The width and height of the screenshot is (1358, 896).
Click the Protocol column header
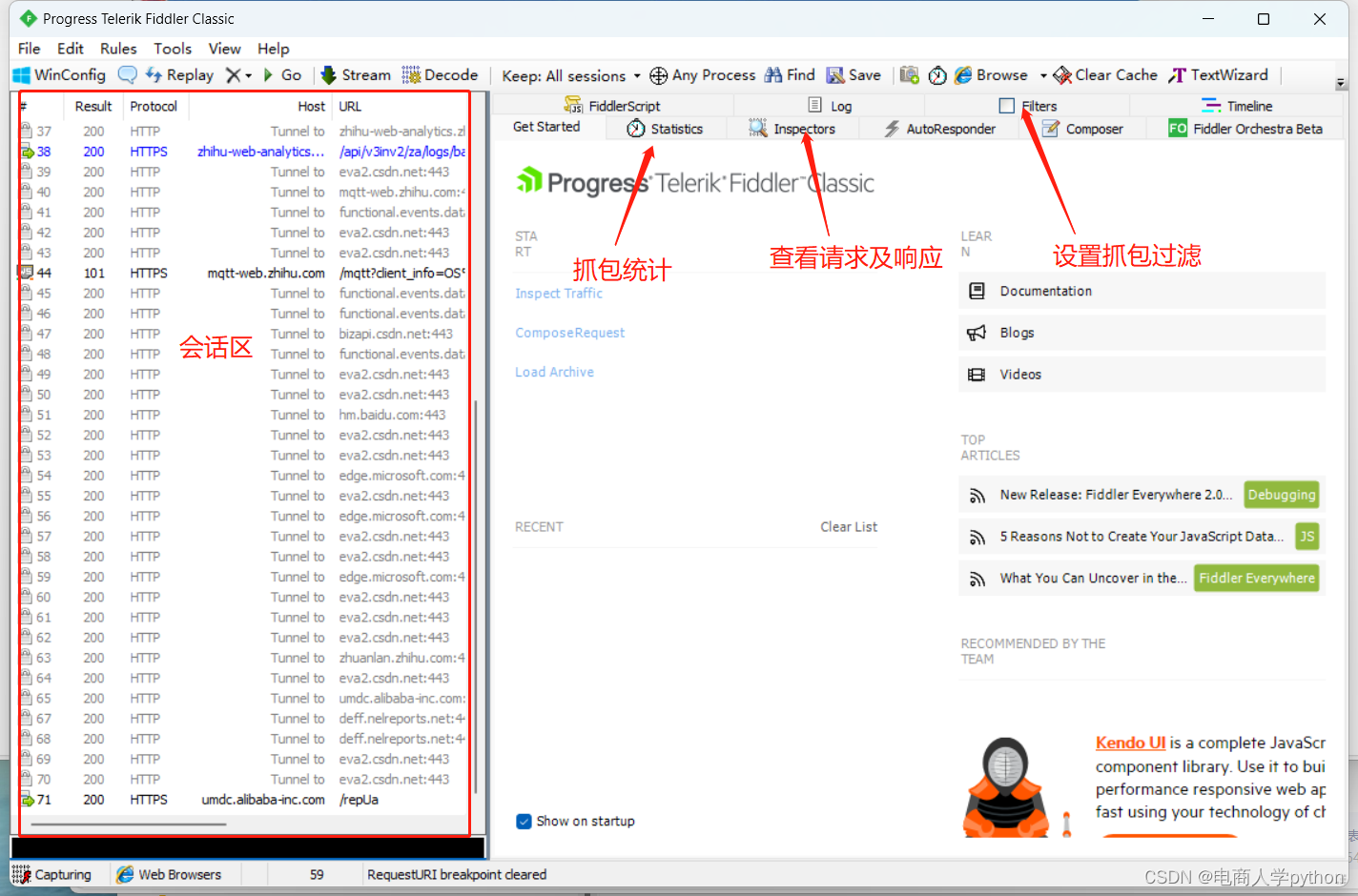[154, 107]
